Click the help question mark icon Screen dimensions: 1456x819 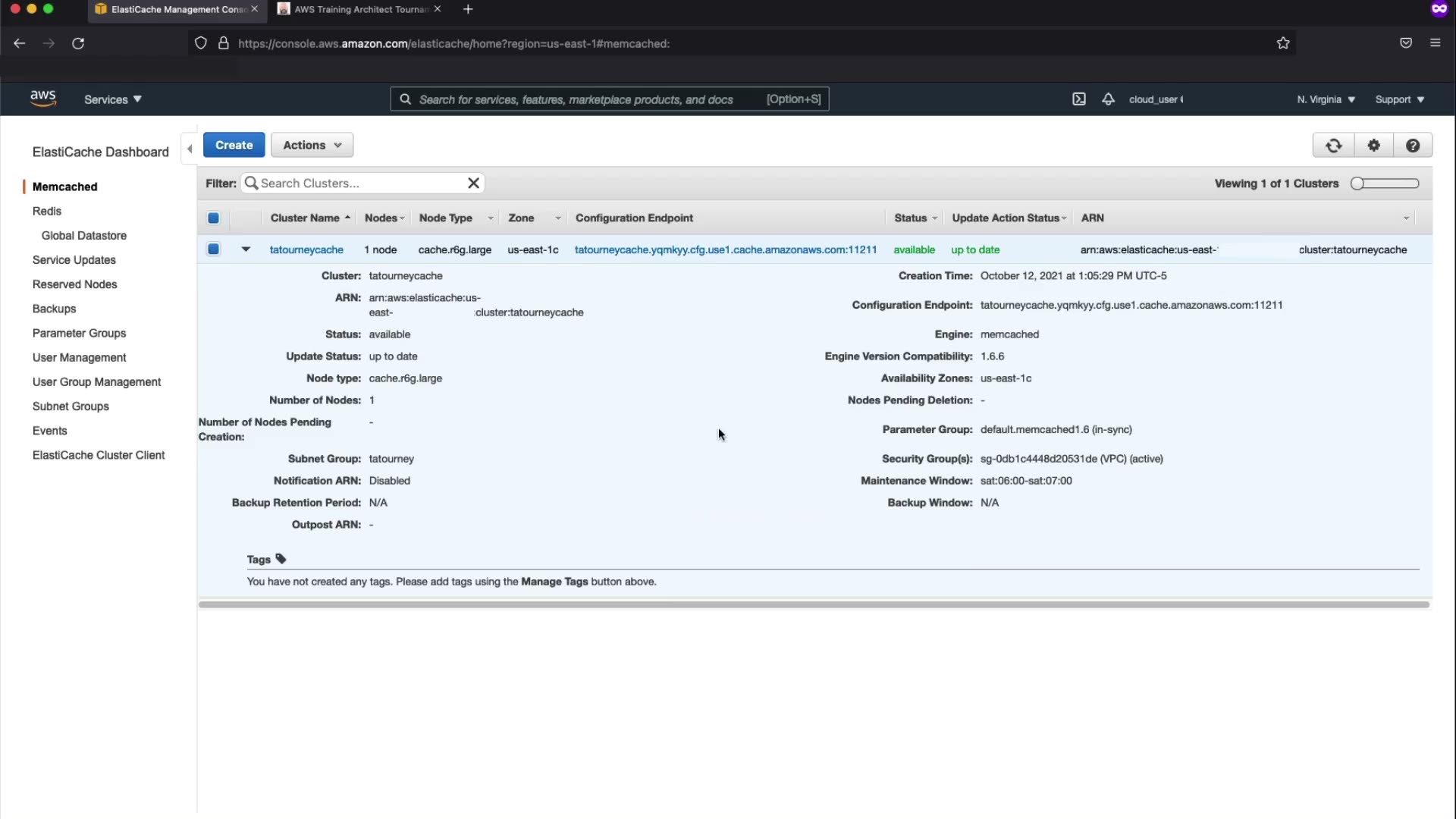[1412, 146]
